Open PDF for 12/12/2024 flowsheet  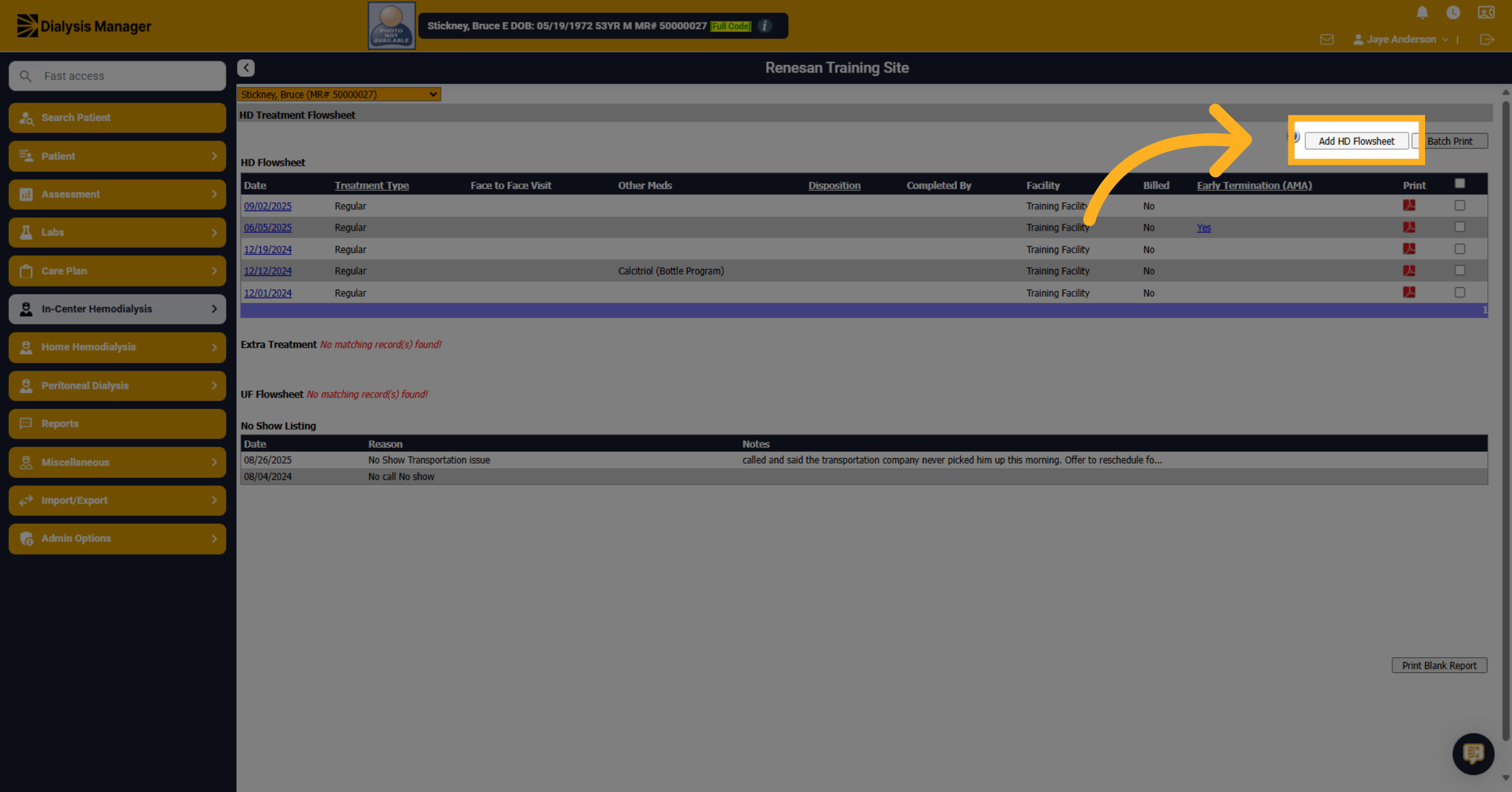(x=1409, y=270)
